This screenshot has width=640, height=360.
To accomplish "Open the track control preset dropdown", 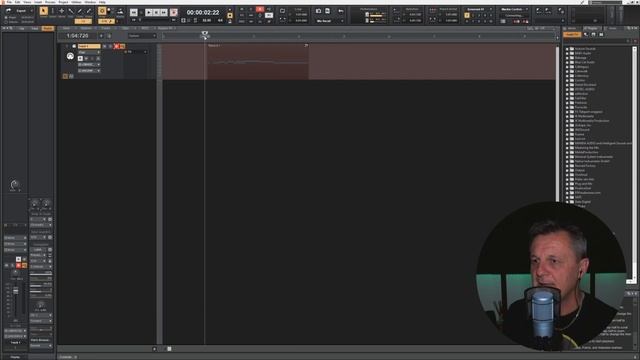I will (x=142, y=36).
